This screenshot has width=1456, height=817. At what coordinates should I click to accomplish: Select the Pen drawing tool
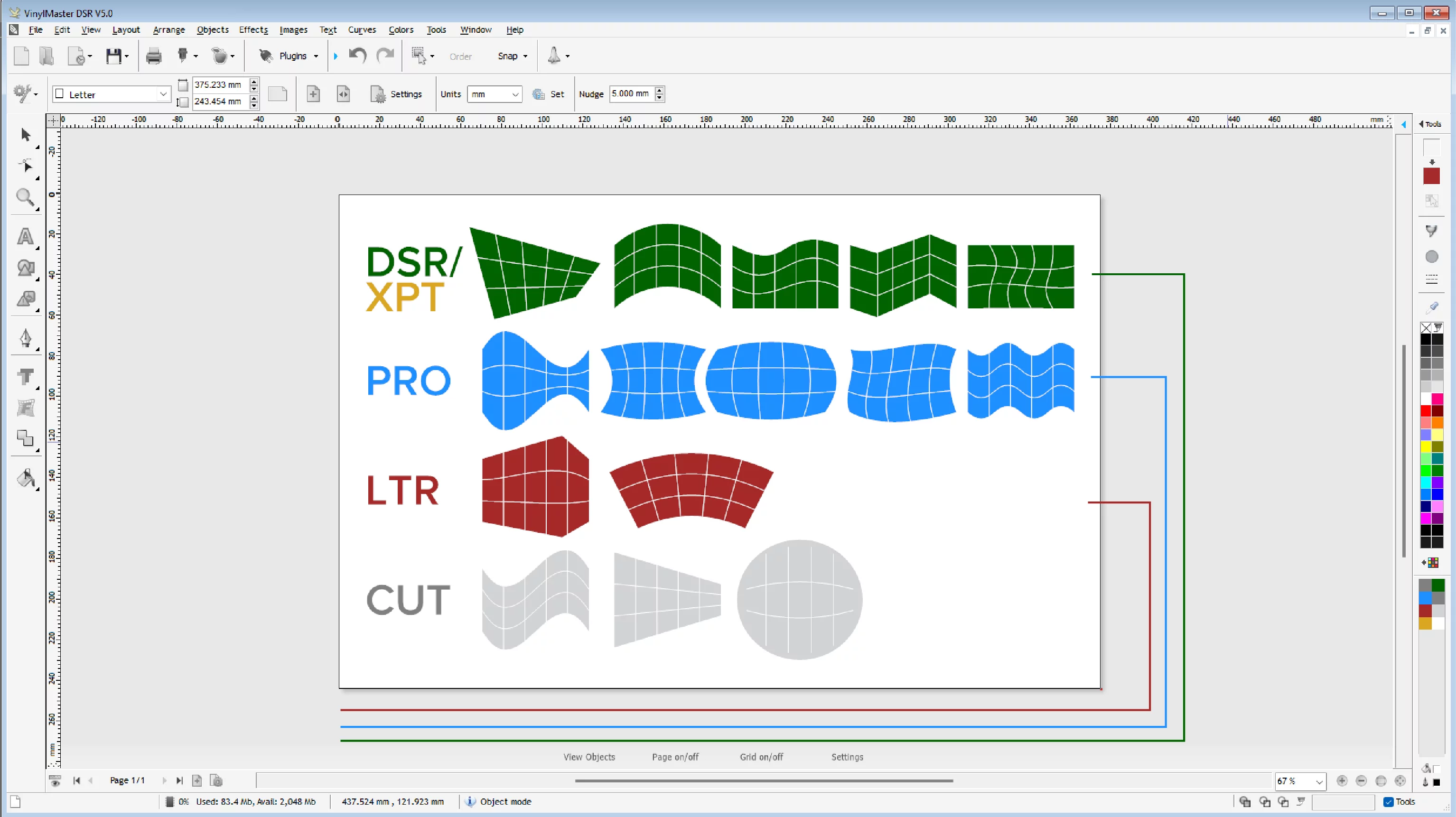tap(26, 338)
